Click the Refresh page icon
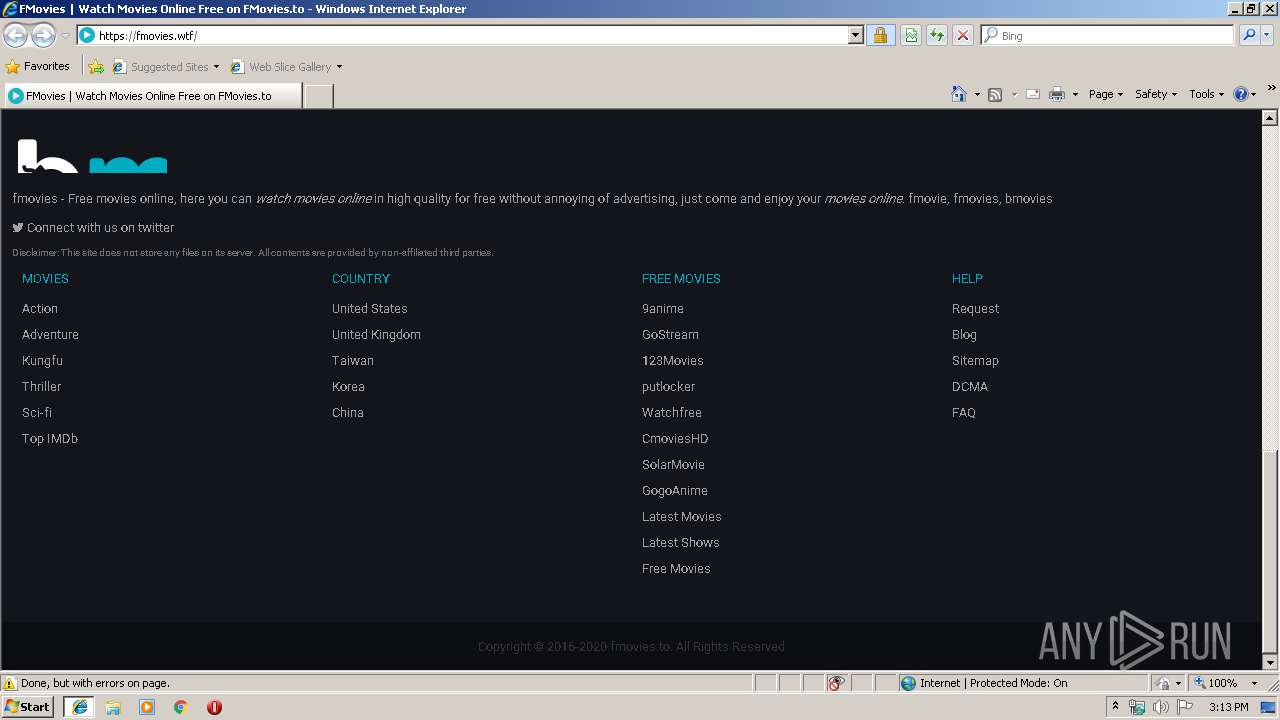The width and height of the screenshot is (1280, 720). click(937, 35)
